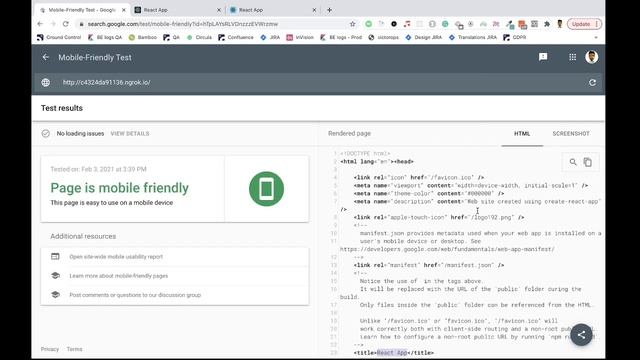Click the green mobile phone result icon

(x=267, y=189)
